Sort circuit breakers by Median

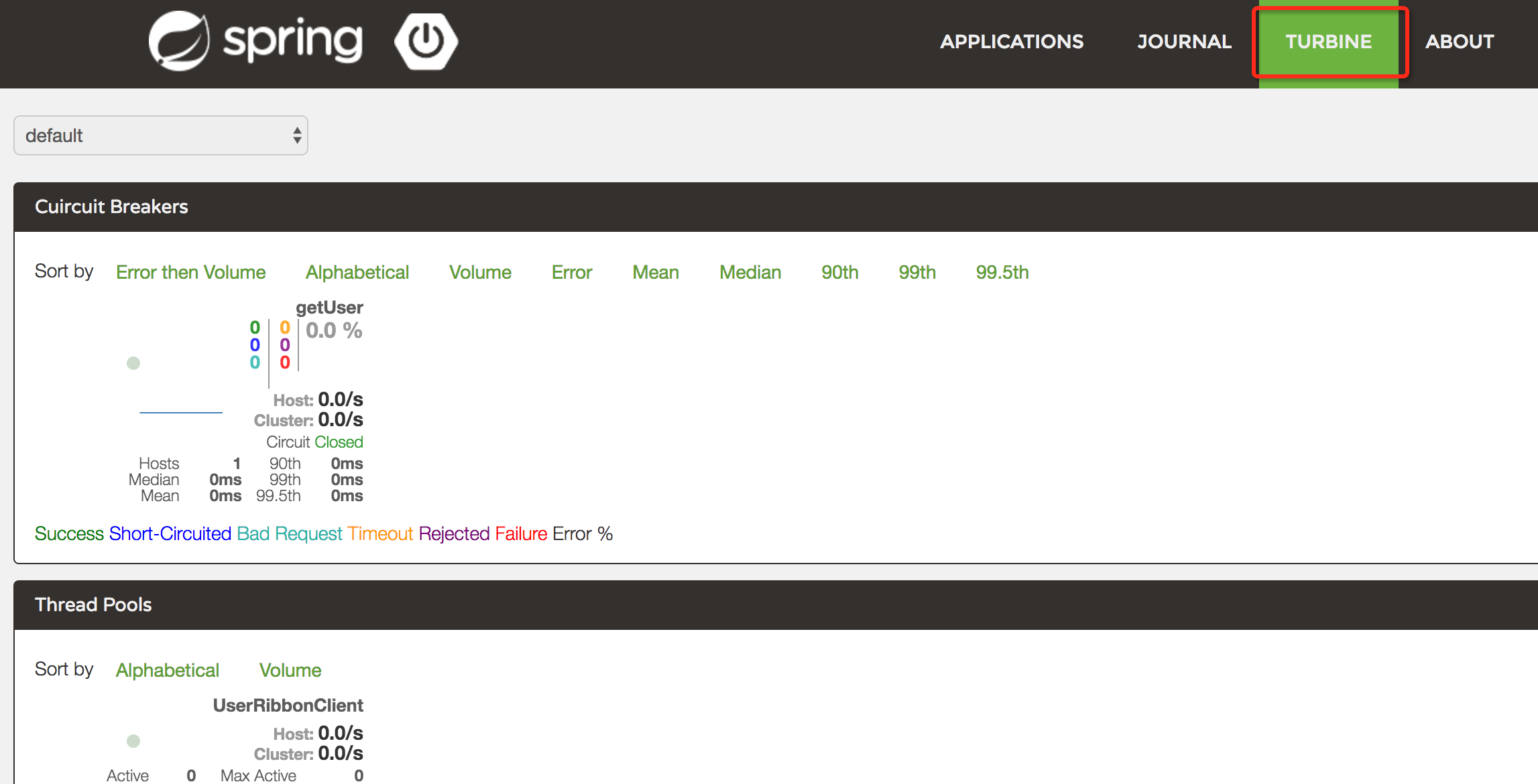click(750, 272)
